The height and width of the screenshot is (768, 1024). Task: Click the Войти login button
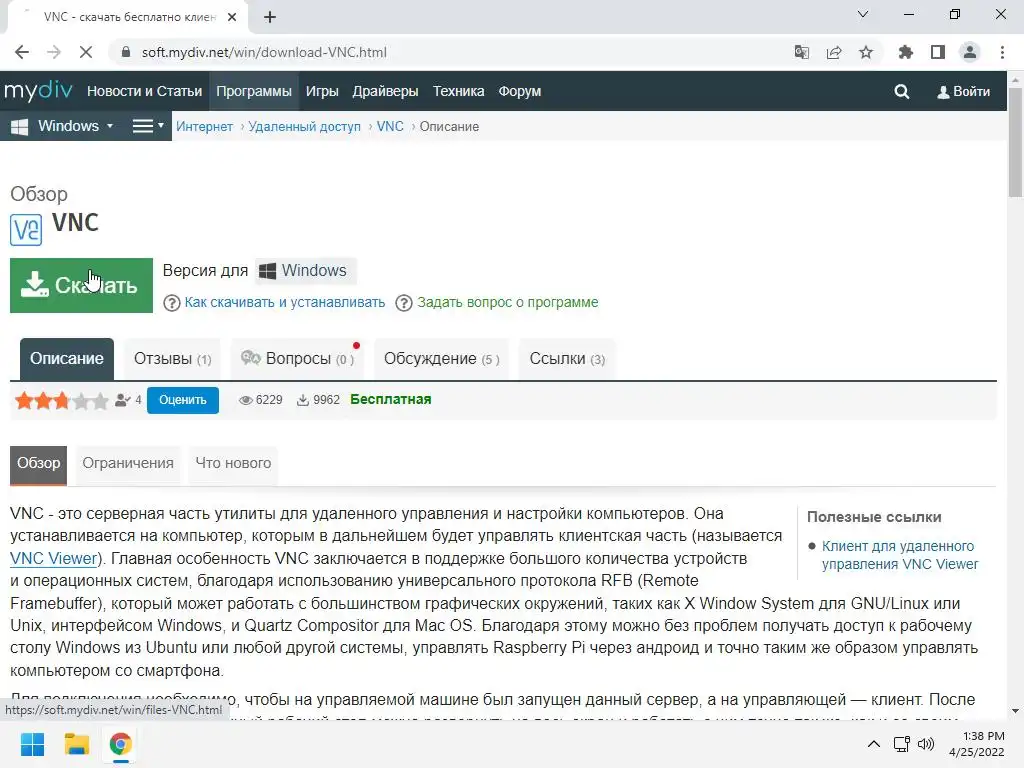964,91
